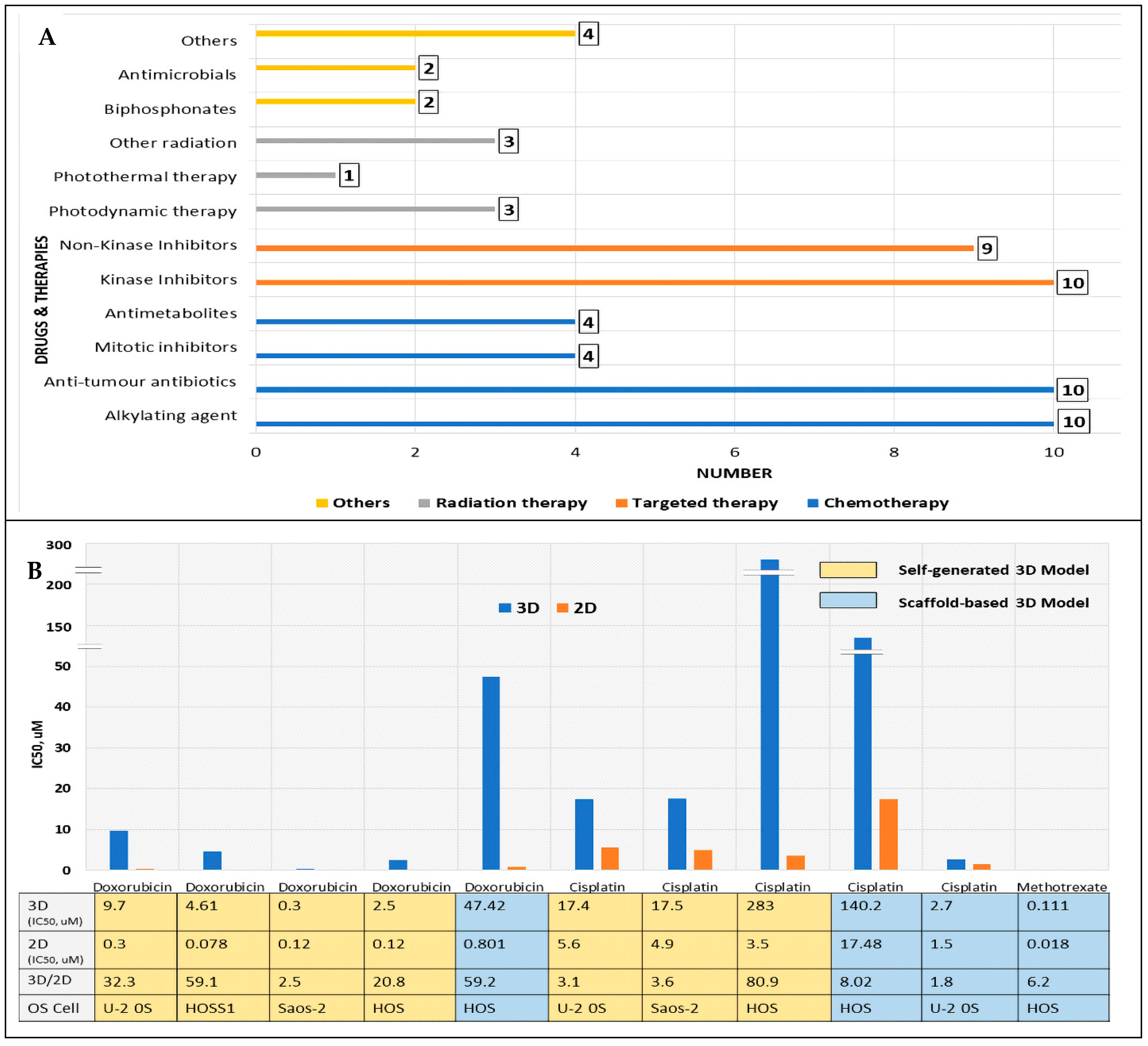Click the orange 2D legend marker
The width and height of the screenshot is (1148, 1046).
coord(563,608)
